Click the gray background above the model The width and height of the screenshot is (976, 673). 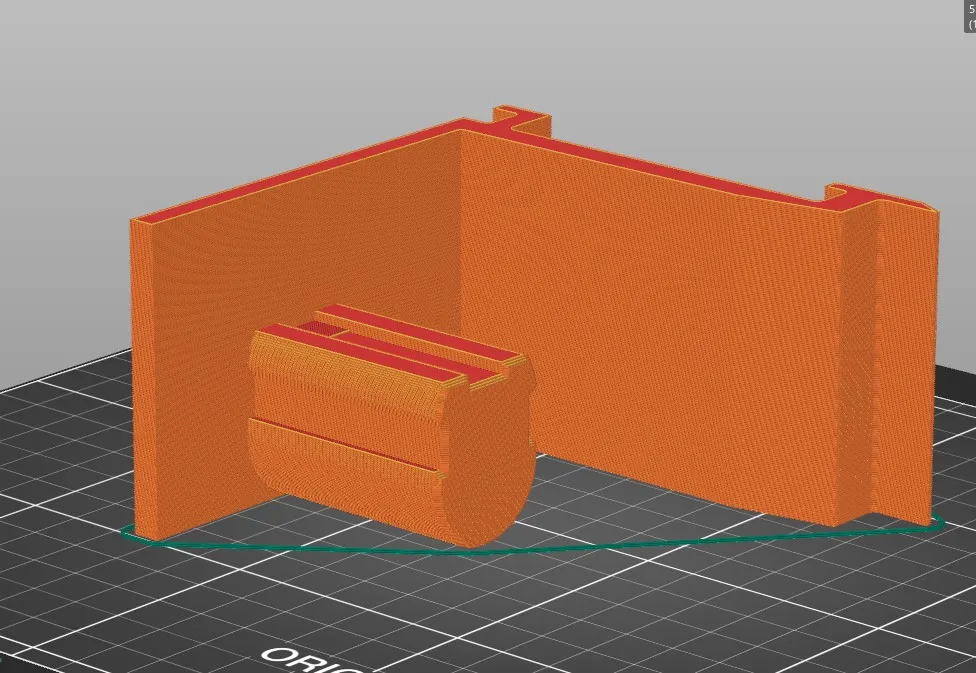pyautogui.click(x=486, y=50)
